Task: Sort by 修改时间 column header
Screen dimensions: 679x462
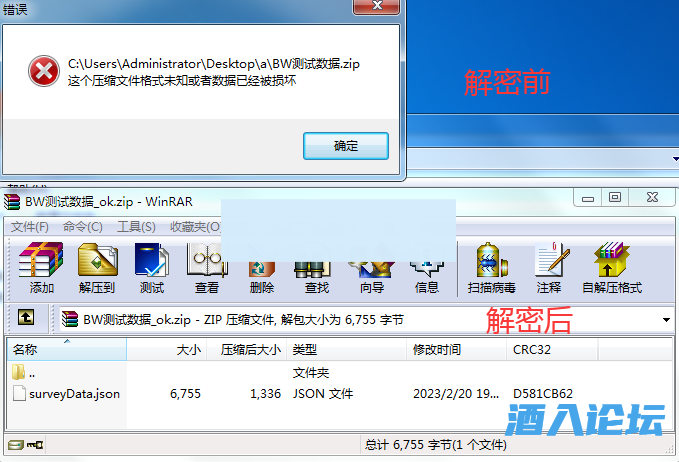Action: pos(456,349)
